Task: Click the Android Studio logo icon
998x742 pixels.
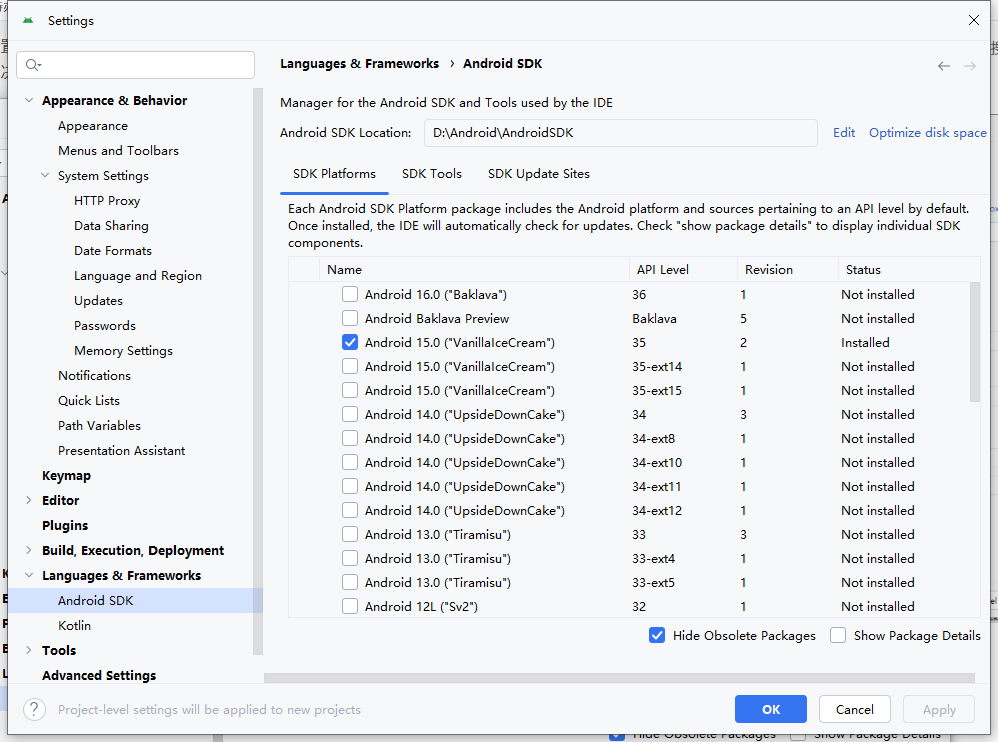Action: (x=28, y=20)
